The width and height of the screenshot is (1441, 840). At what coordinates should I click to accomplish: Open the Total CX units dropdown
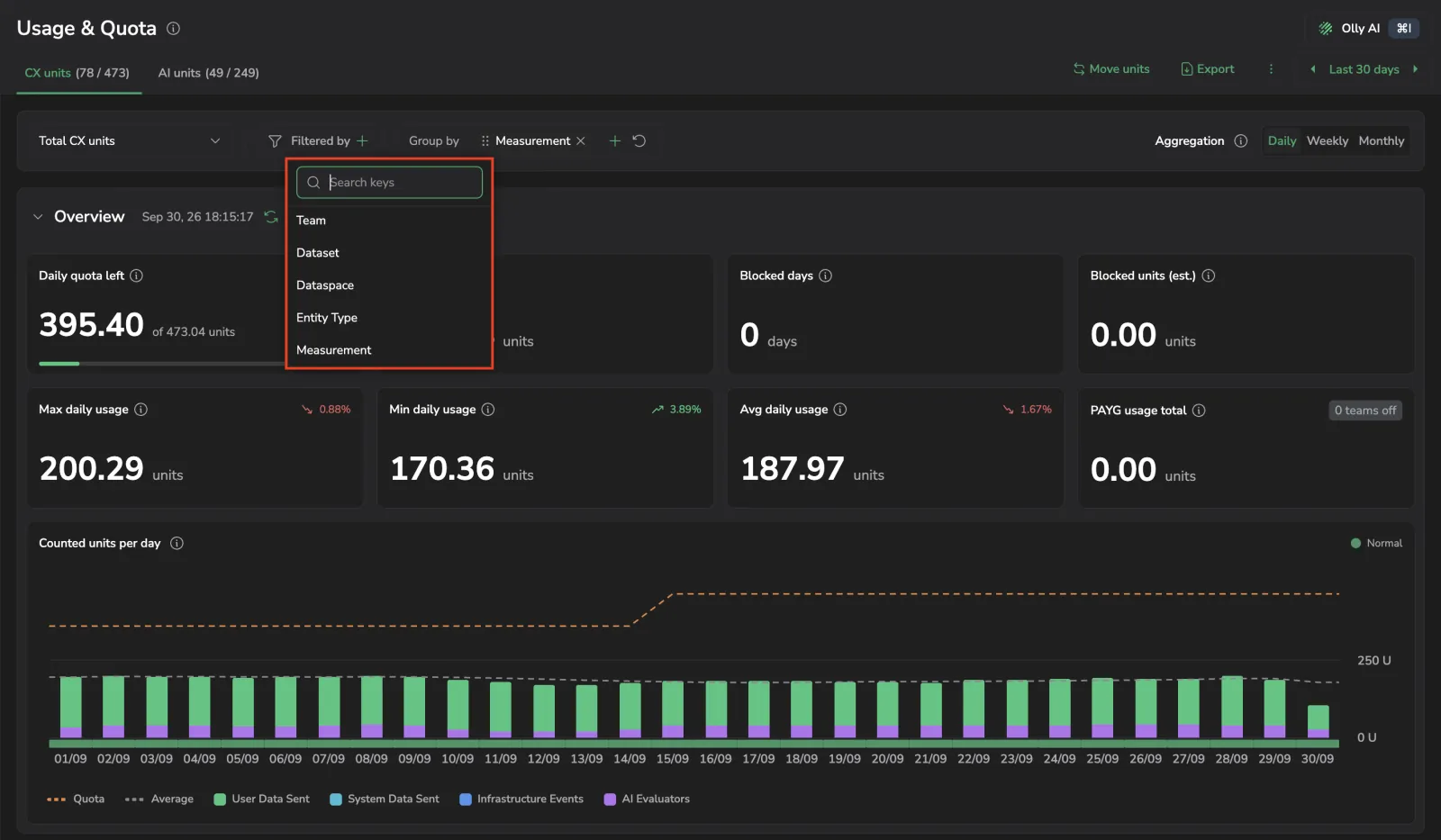129,141
